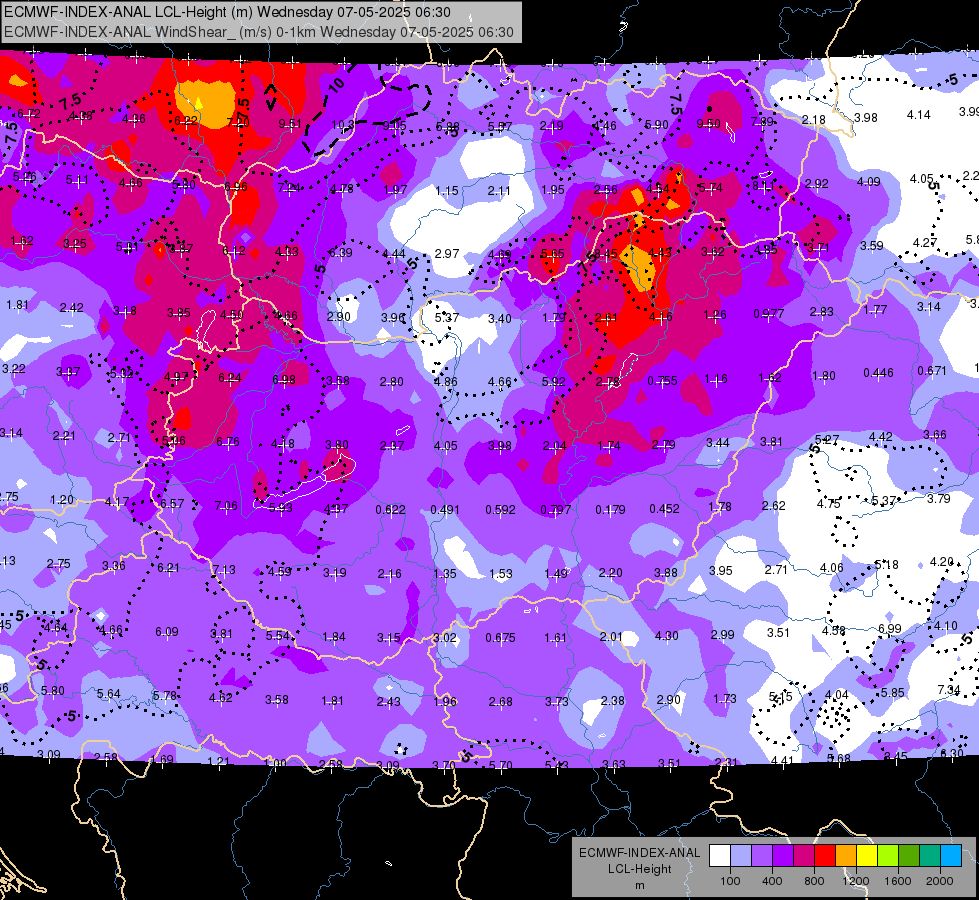
Task: Click the wind shear value 7.13
Action: 224,570
